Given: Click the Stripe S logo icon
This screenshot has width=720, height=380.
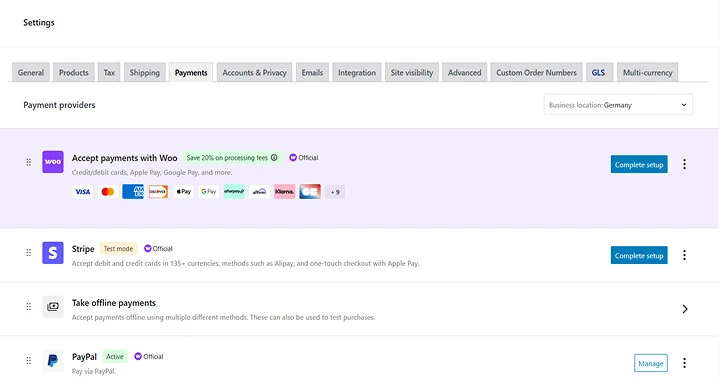Looking at the screenshot, I should click(x=53, y=253).
